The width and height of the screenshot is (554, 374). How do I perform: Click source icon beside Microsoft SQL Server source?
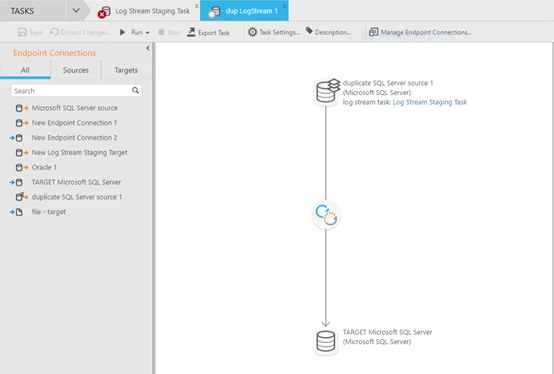pyautogui.click(x=22, y=108)
